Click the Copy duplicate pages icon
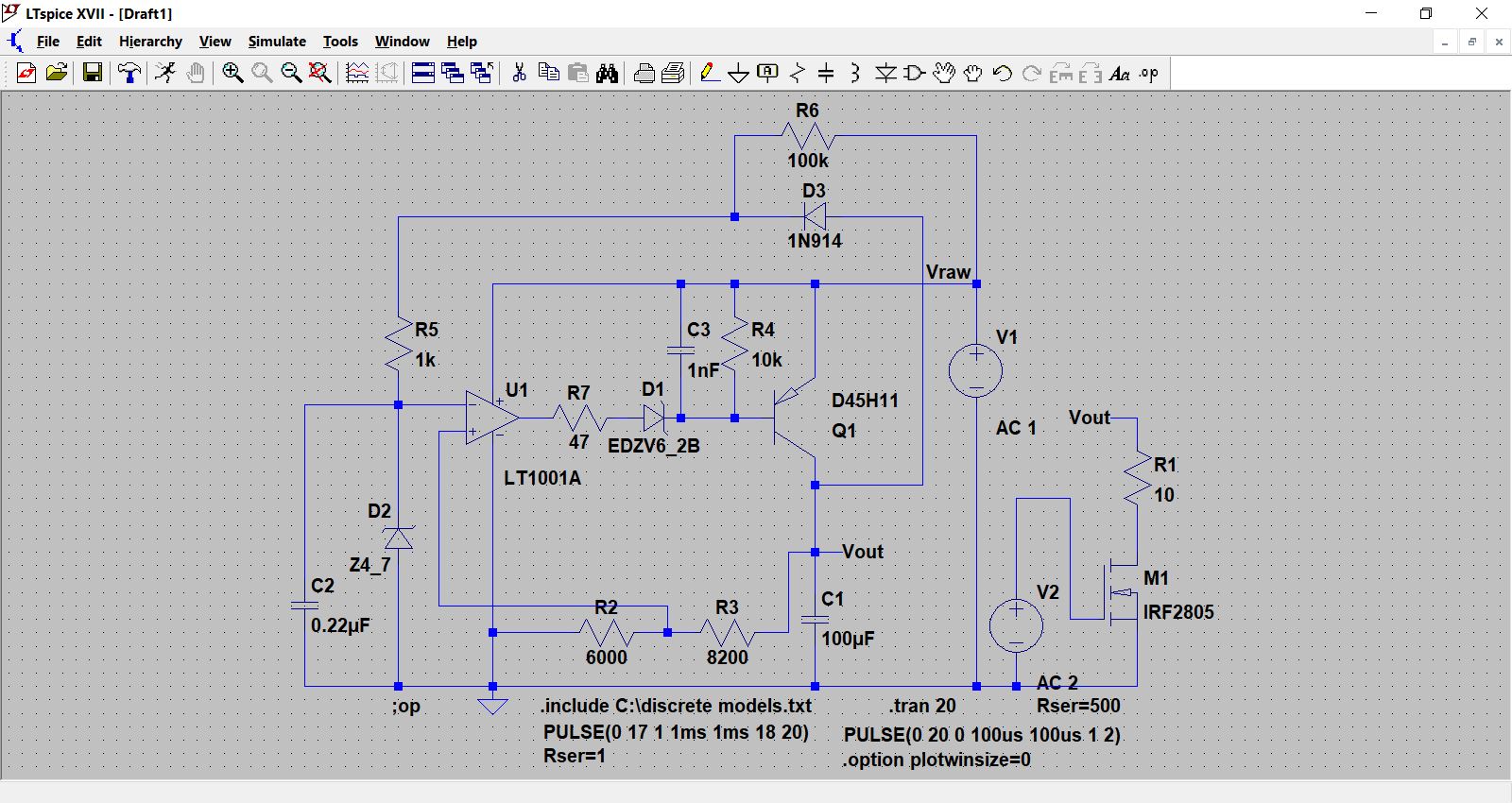The width and height of the screenshot is (1512, 803). pyautogui.click(x=548, y=73)
